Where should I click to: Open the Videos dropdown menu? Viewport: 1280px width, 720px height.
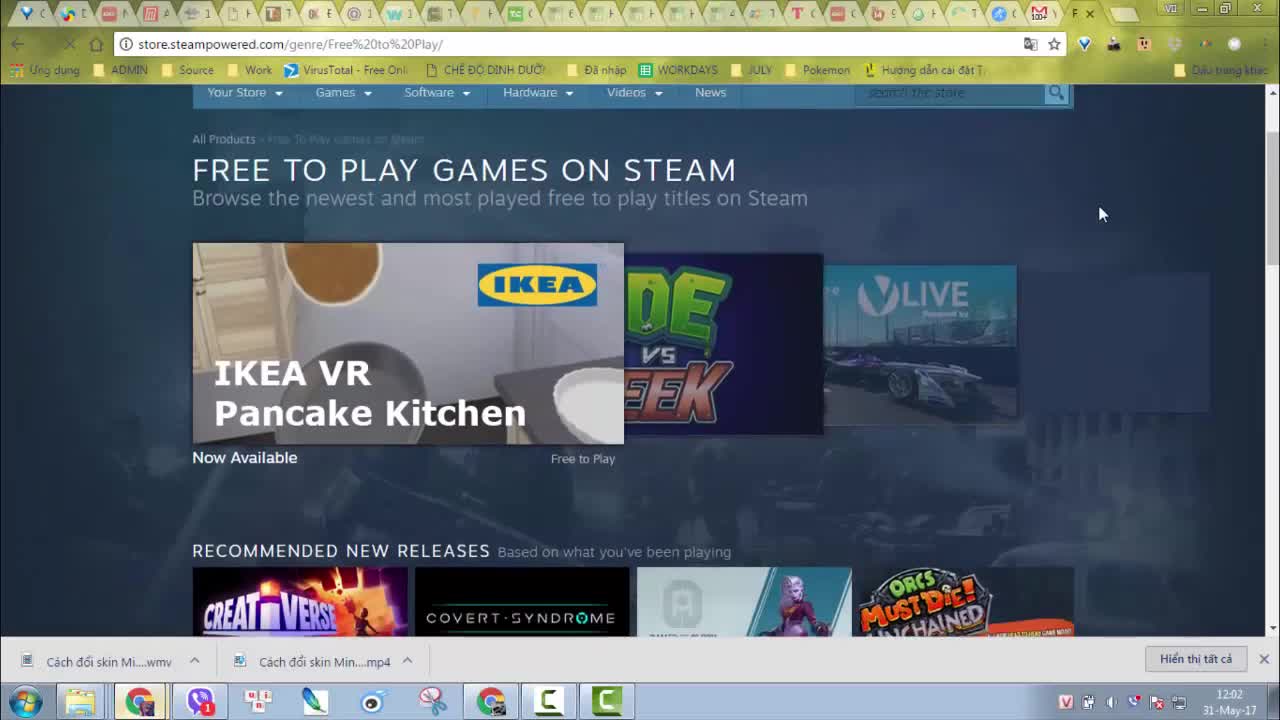point(634,93)
